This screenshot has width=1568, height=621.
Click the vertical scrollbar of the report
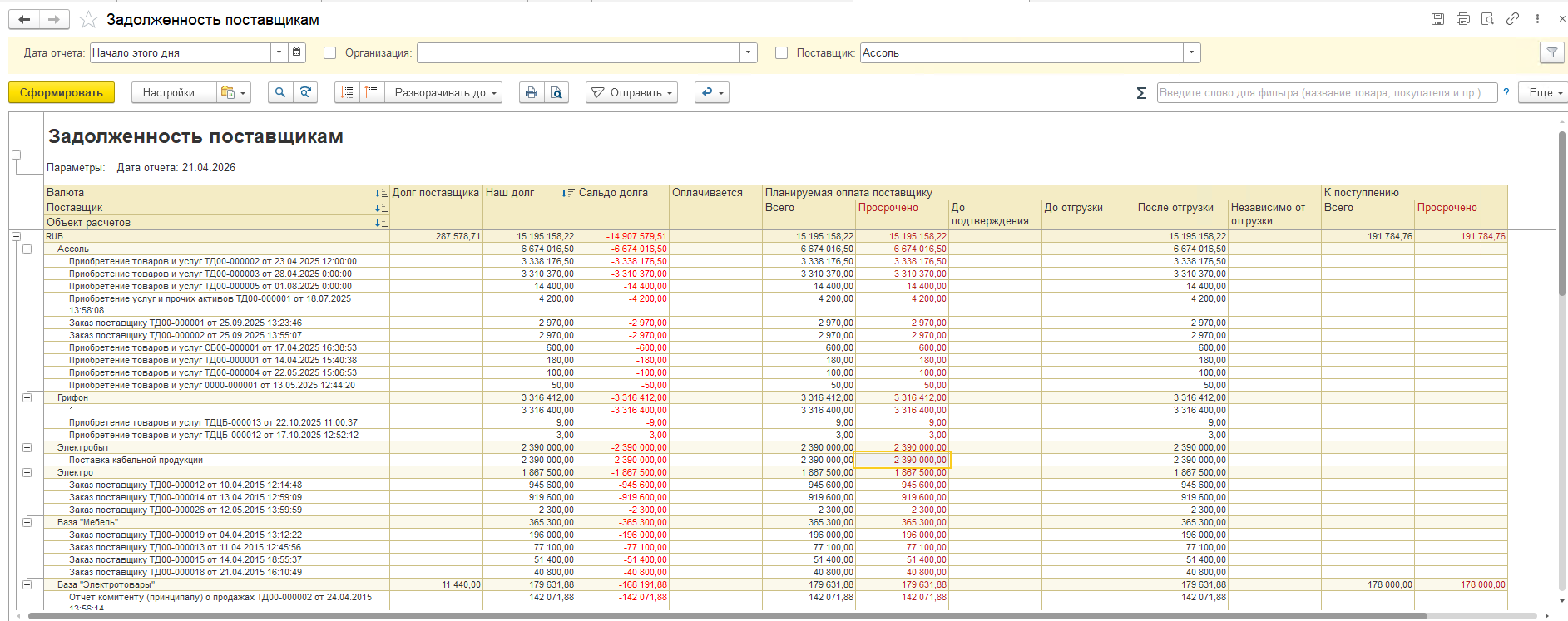(x=1562, y=212)
